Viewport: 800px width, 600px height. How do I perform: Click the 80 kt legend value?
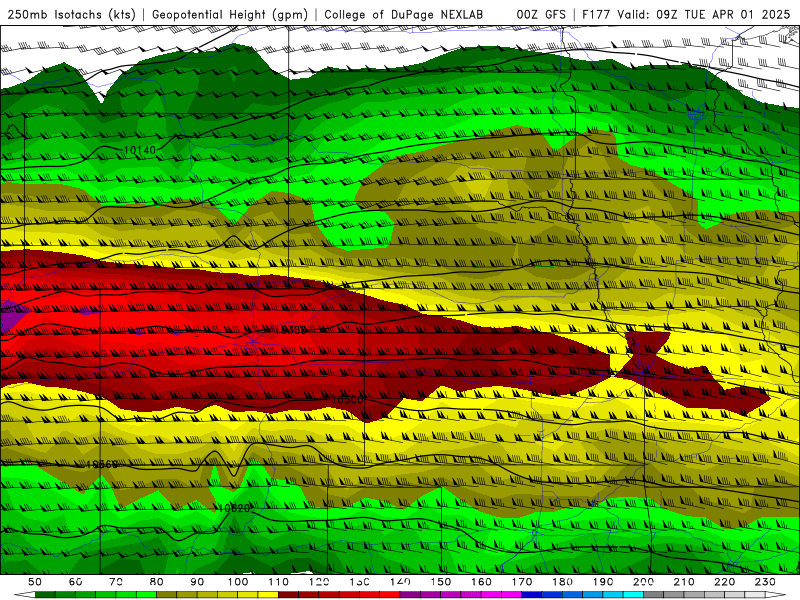click(157, 582)
